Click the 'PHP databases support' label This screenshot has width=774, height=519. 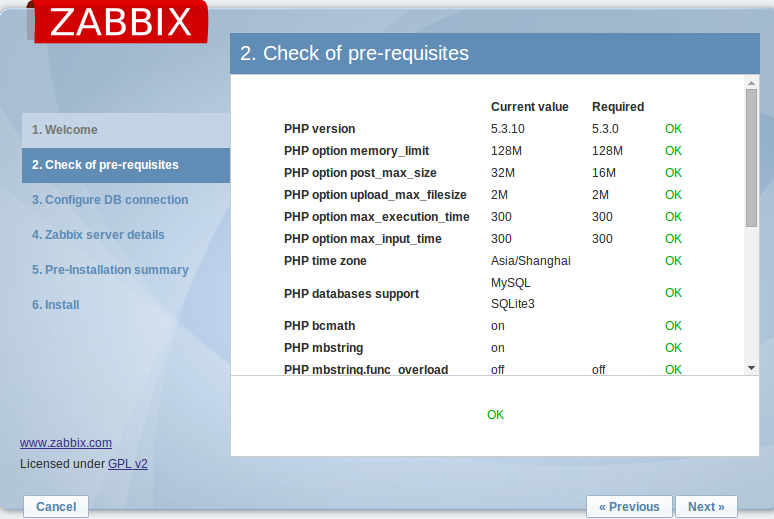[x=351, y=294]
